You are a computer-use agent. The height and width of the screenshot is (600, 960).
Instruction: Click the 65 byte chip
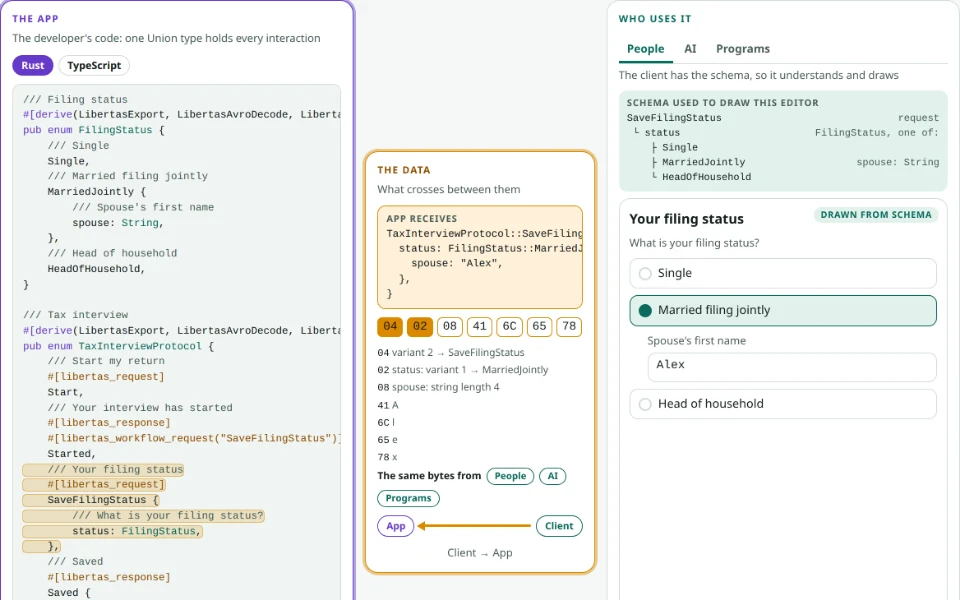539,326
